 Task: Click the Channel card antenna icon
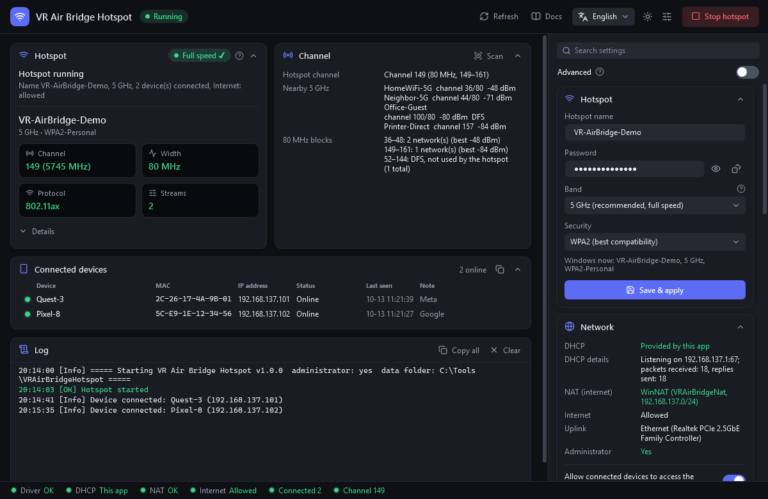288,55
